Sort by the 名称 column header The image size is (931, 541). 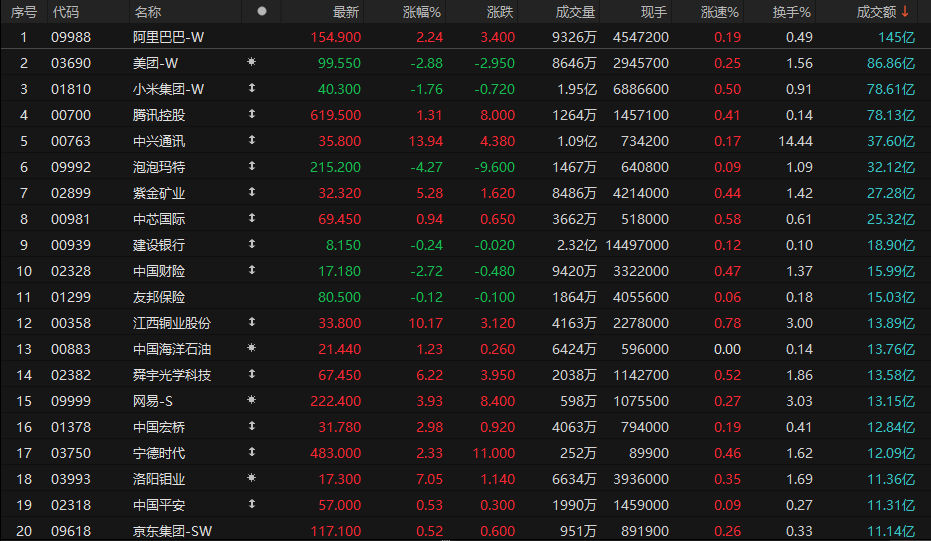pos(148,12)
